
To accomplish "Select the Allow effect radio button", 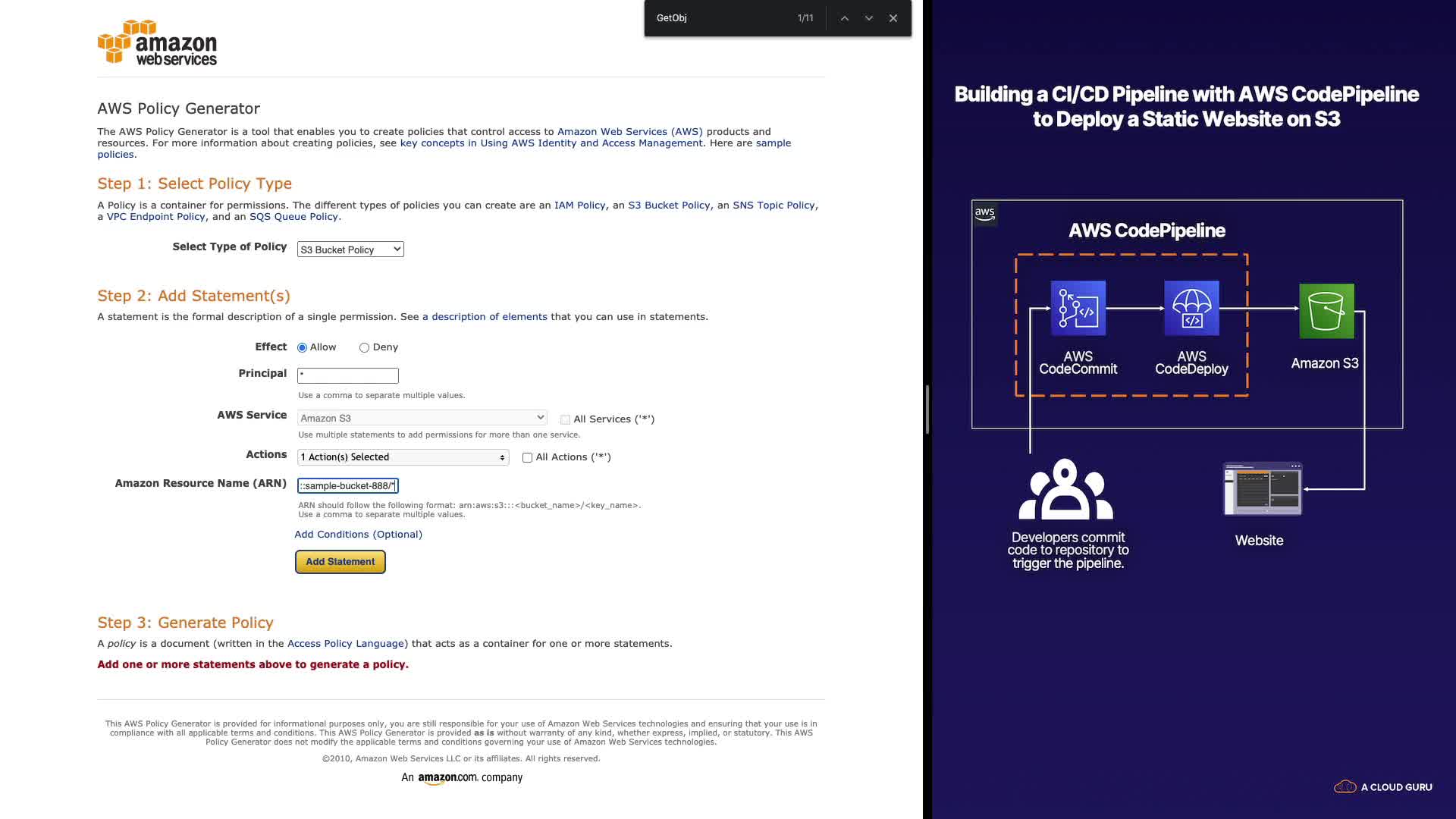I will (x=303, y=348).
